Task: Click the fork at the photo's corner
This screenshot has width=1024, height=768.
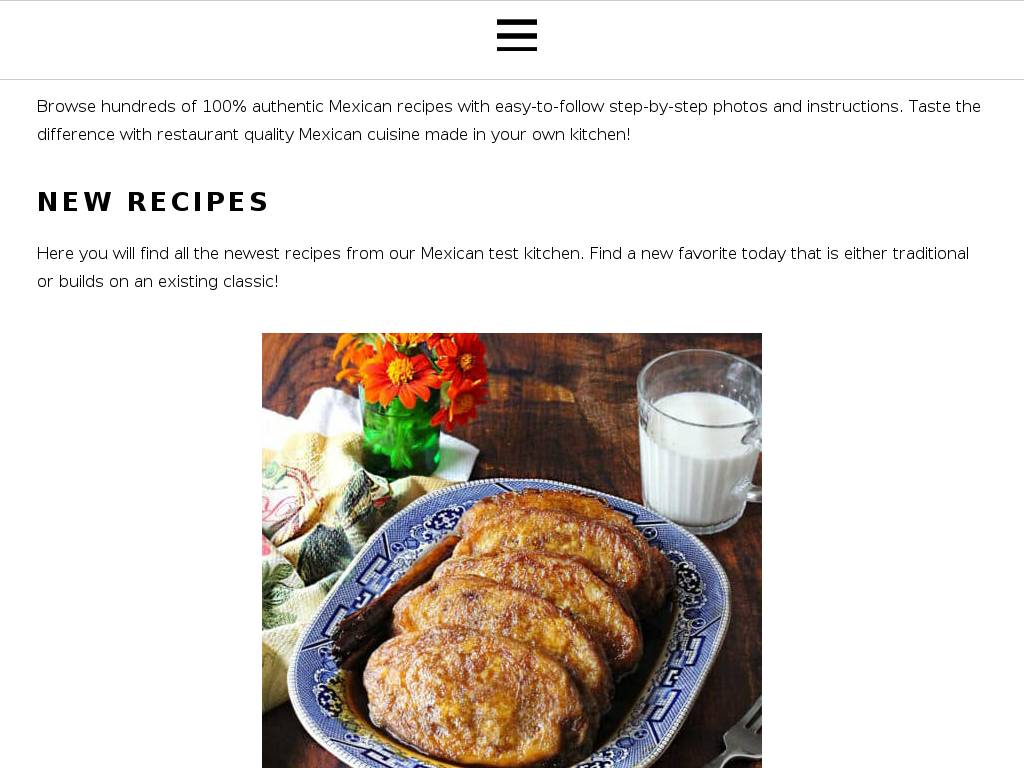Action: tap(738, 736)
